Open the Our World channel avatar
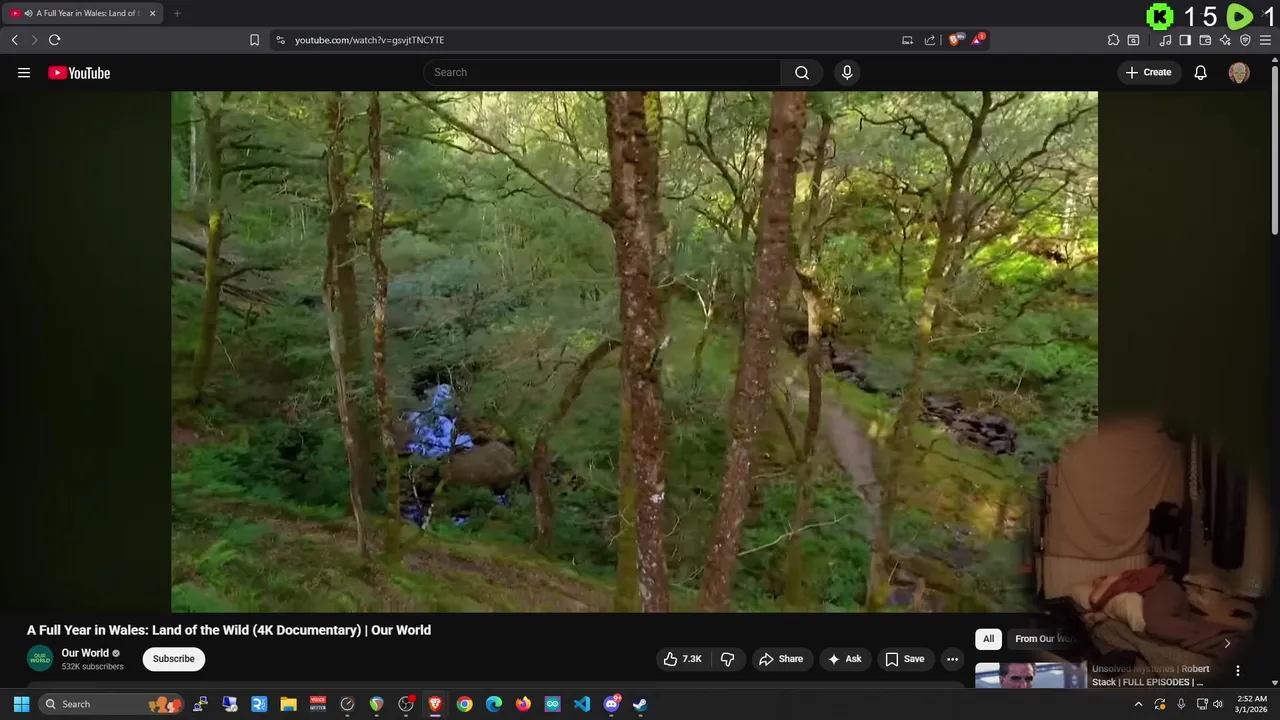1280x720 pixels. (40, 659)
